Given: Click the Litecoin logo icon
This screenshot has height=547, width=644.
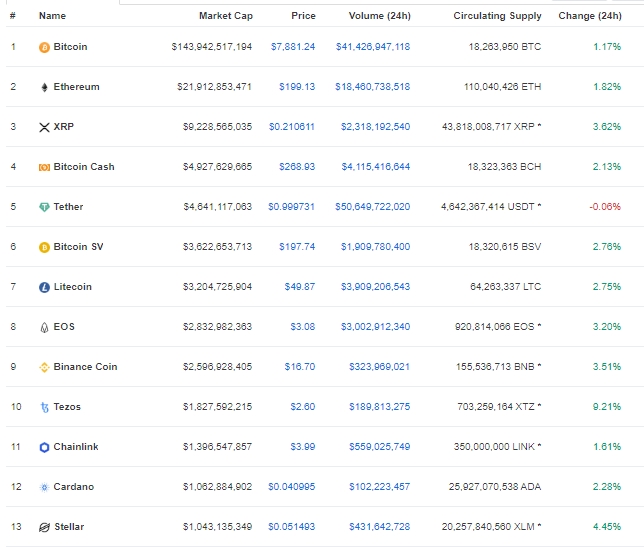Looking at the screenshot, I should tap(44, 287).
